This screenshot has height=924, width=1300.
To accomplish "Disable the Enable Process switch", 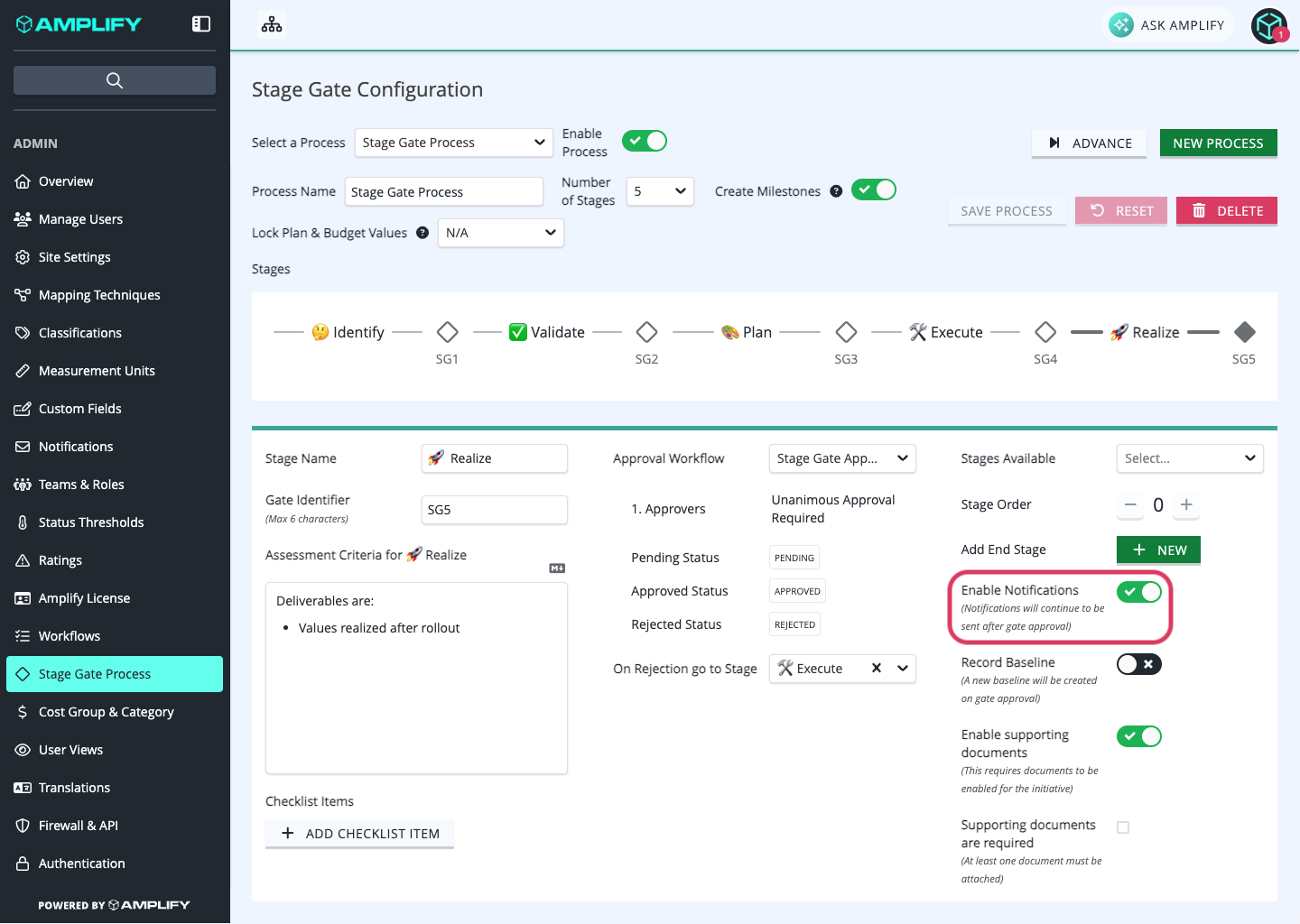I will 645,141.
